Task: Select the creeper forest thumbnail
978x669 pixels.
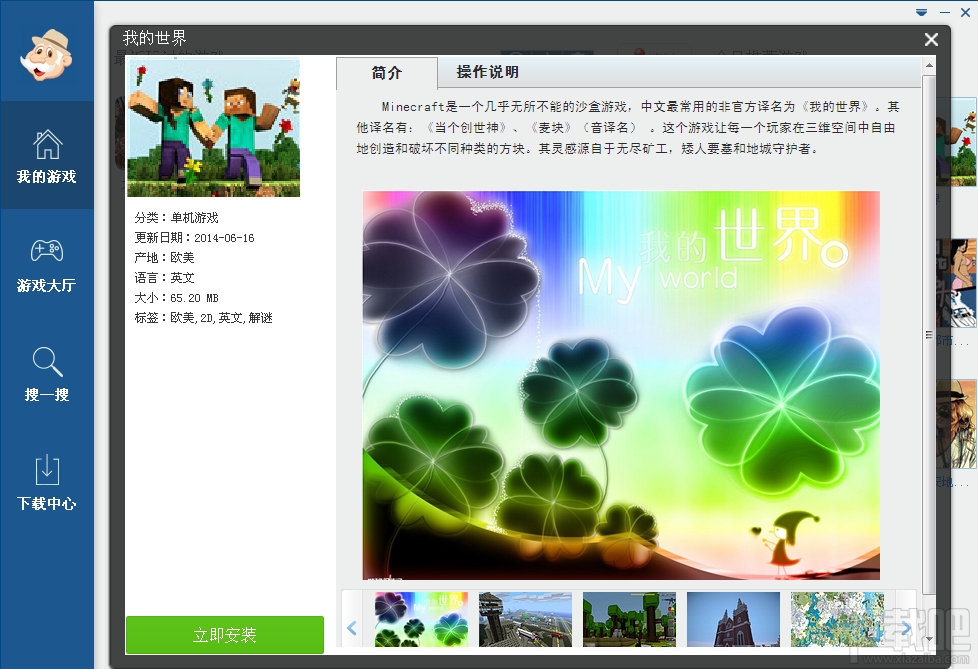Action: click(x=628, y=620)
